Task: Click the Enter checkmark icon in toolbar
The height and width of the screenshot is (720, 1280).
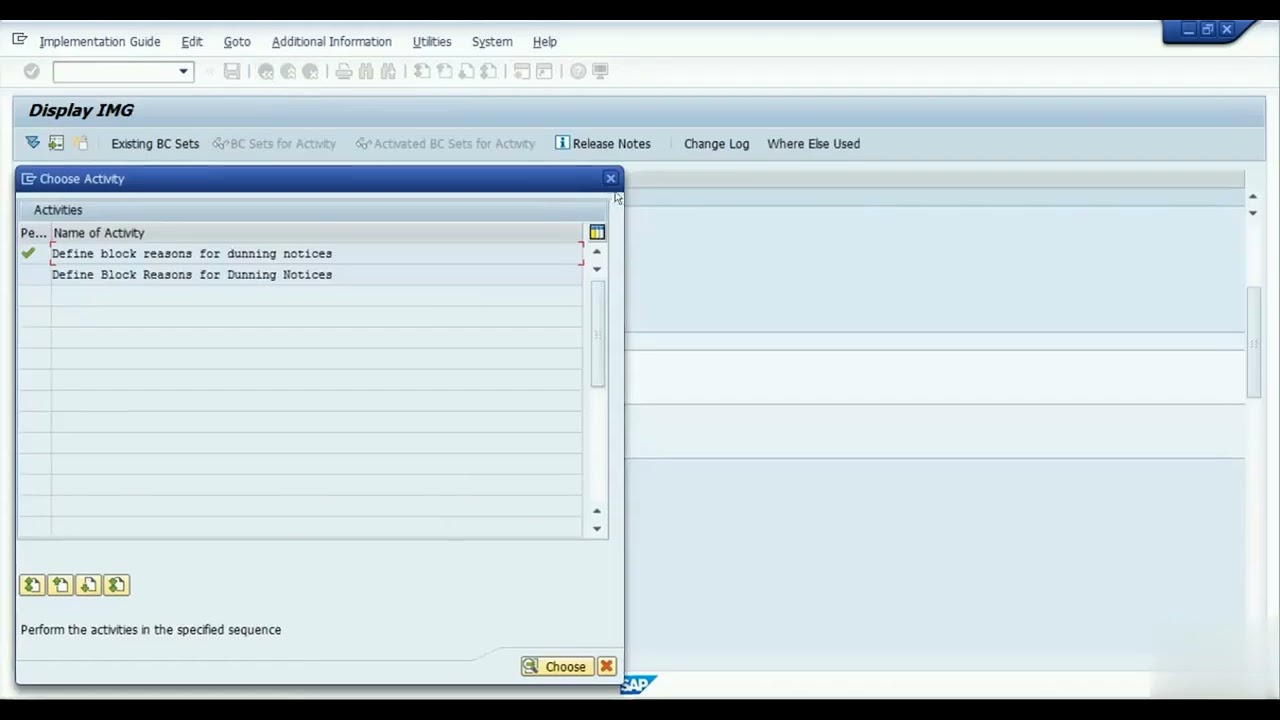Action: tap(31, 71)
